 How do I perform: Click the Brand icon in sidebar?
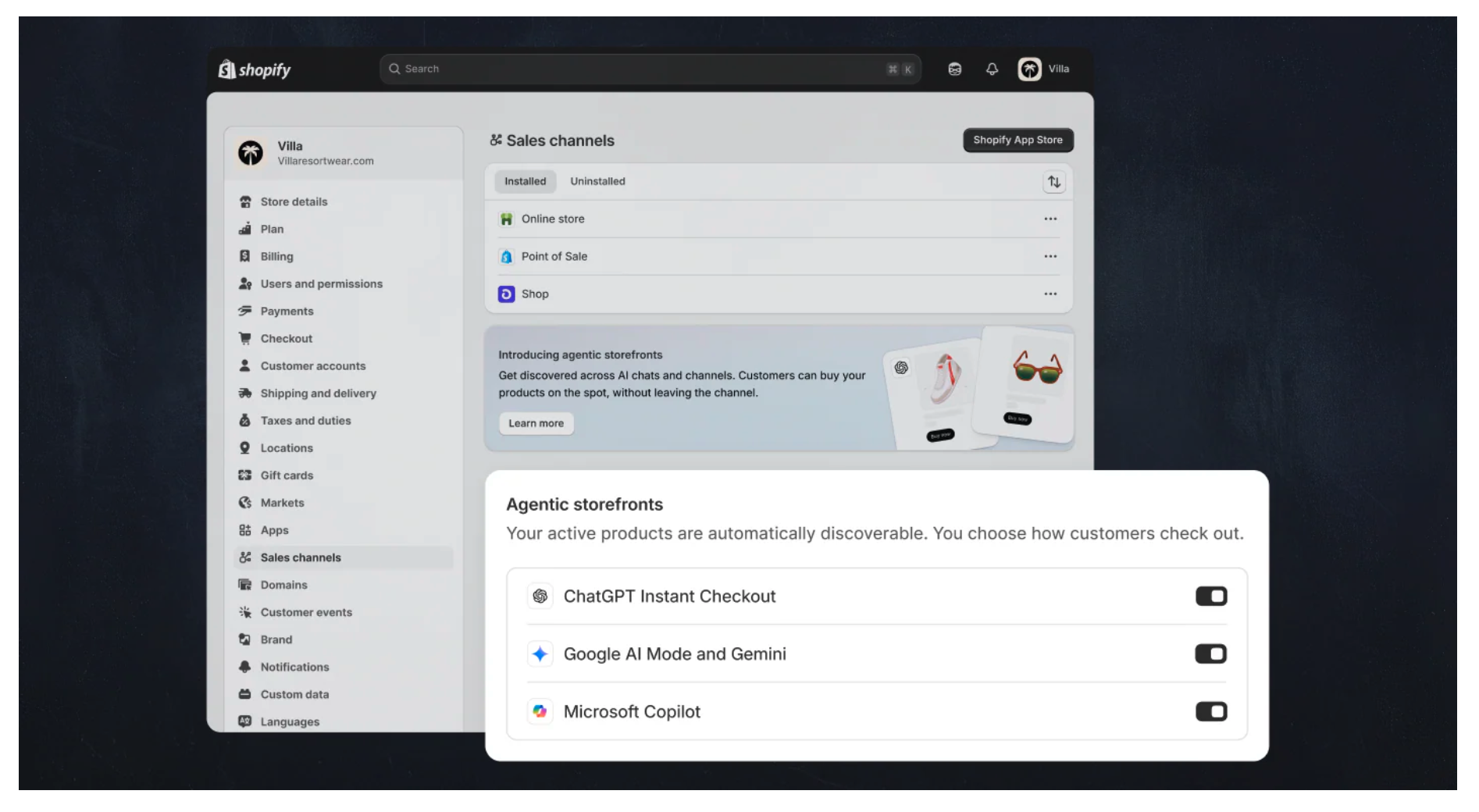[x=245, y=639]
